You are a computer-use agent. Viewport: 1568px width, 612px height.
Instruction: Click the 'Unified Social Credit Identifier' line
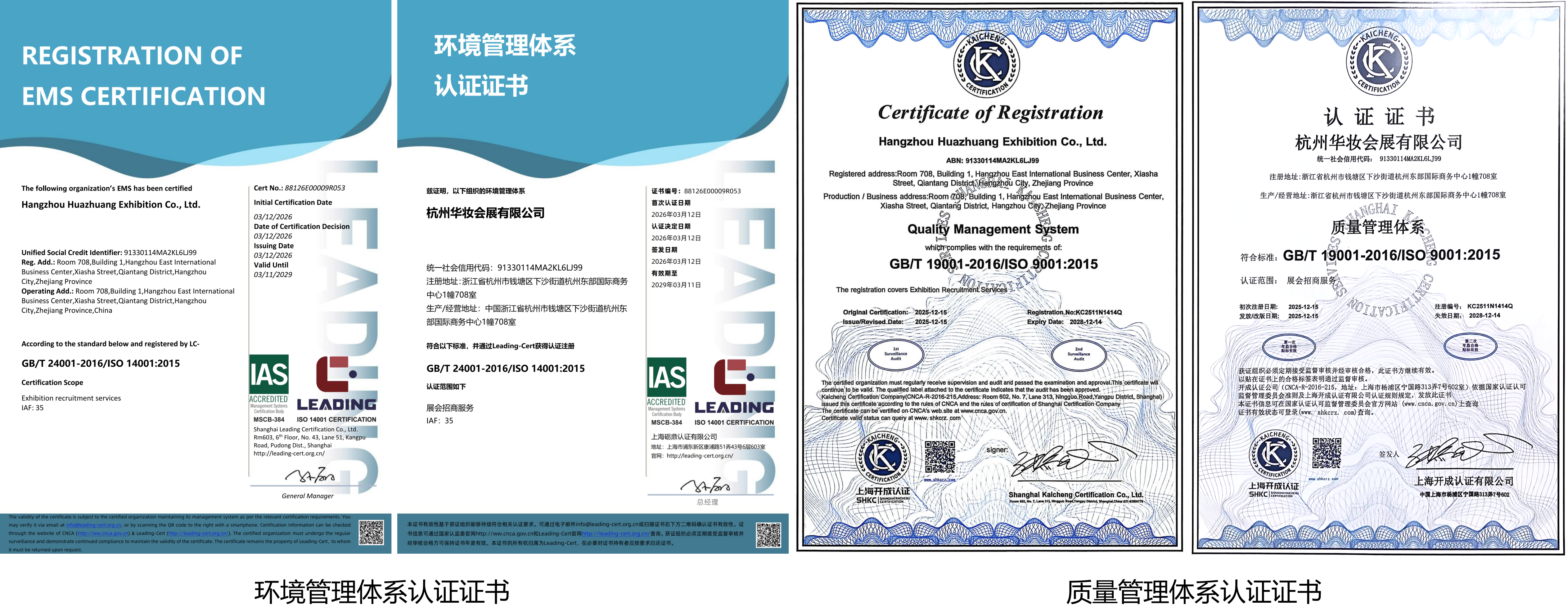pos(109,252)
